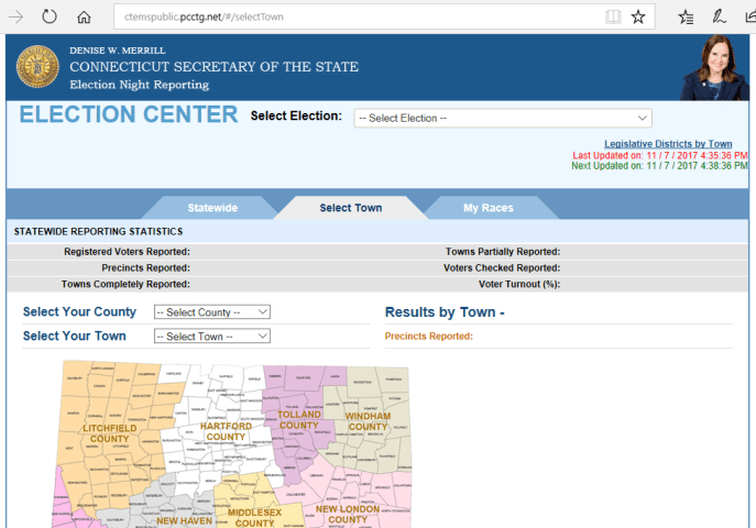The image size is (756, 528).
Task: Select Windham County on the map
Action: click(x=368, y=421)
